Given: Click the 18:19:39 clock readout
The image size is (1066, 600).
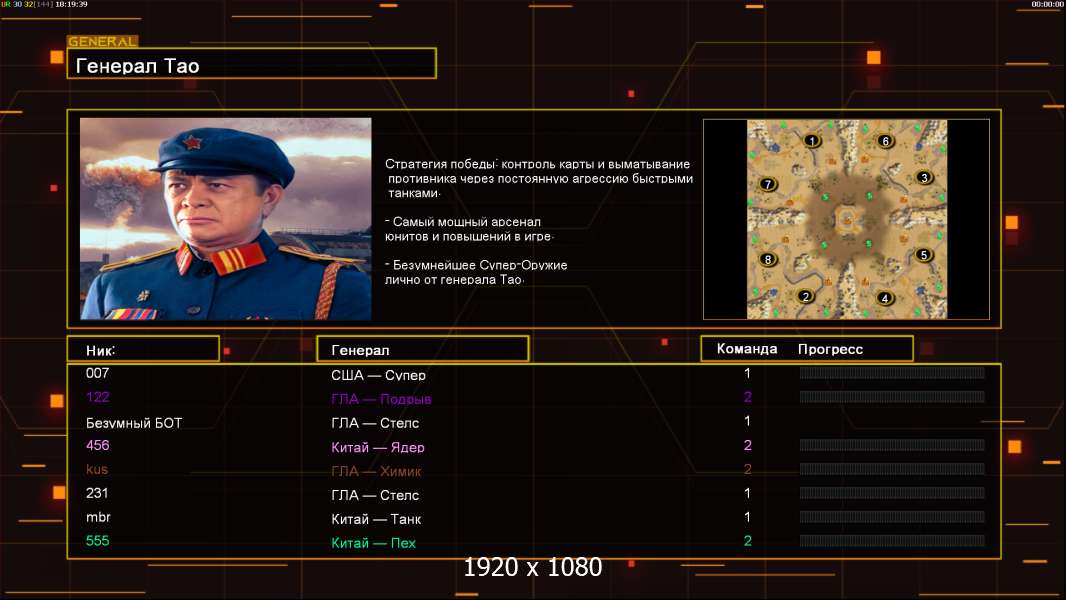Looking at the screenshot, I should coord(71,4).
